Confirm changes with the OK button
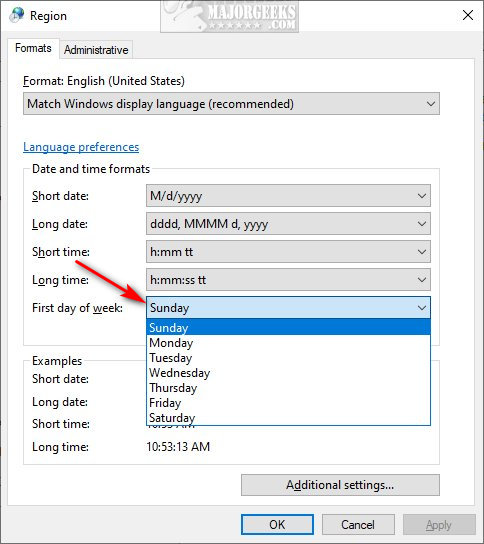Screen dimensions: 484x544 point(277,524)
